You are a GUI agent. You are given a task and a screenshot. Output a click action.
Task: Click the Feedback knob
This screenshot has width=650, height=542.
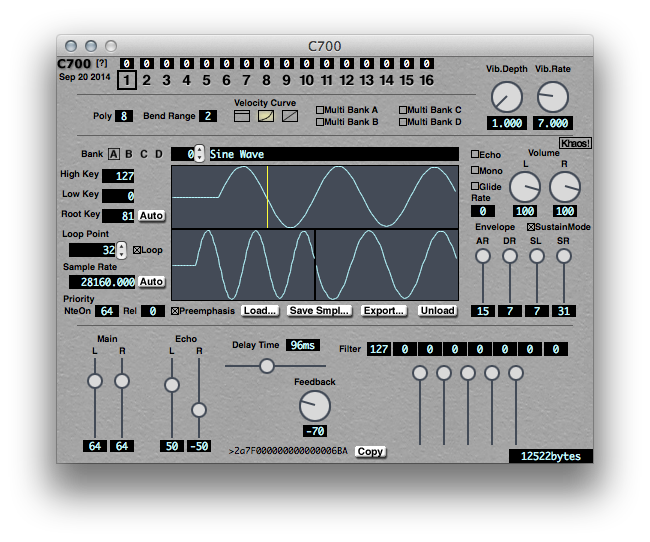314,405
